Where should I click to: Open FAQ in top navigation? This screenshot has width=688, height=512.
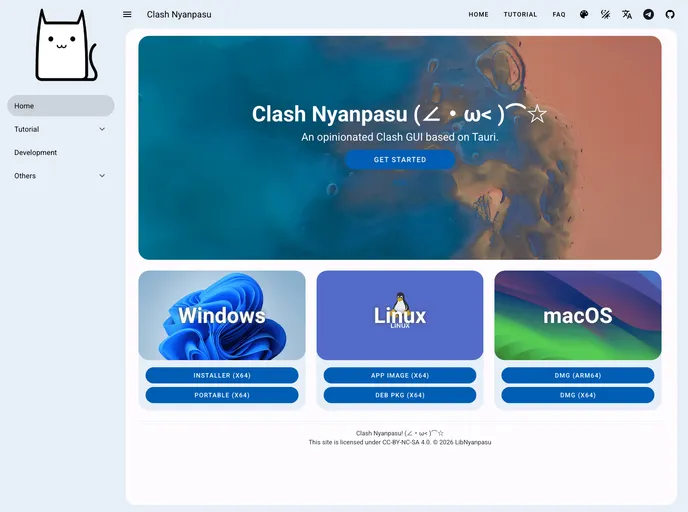[x=559, y=14]
